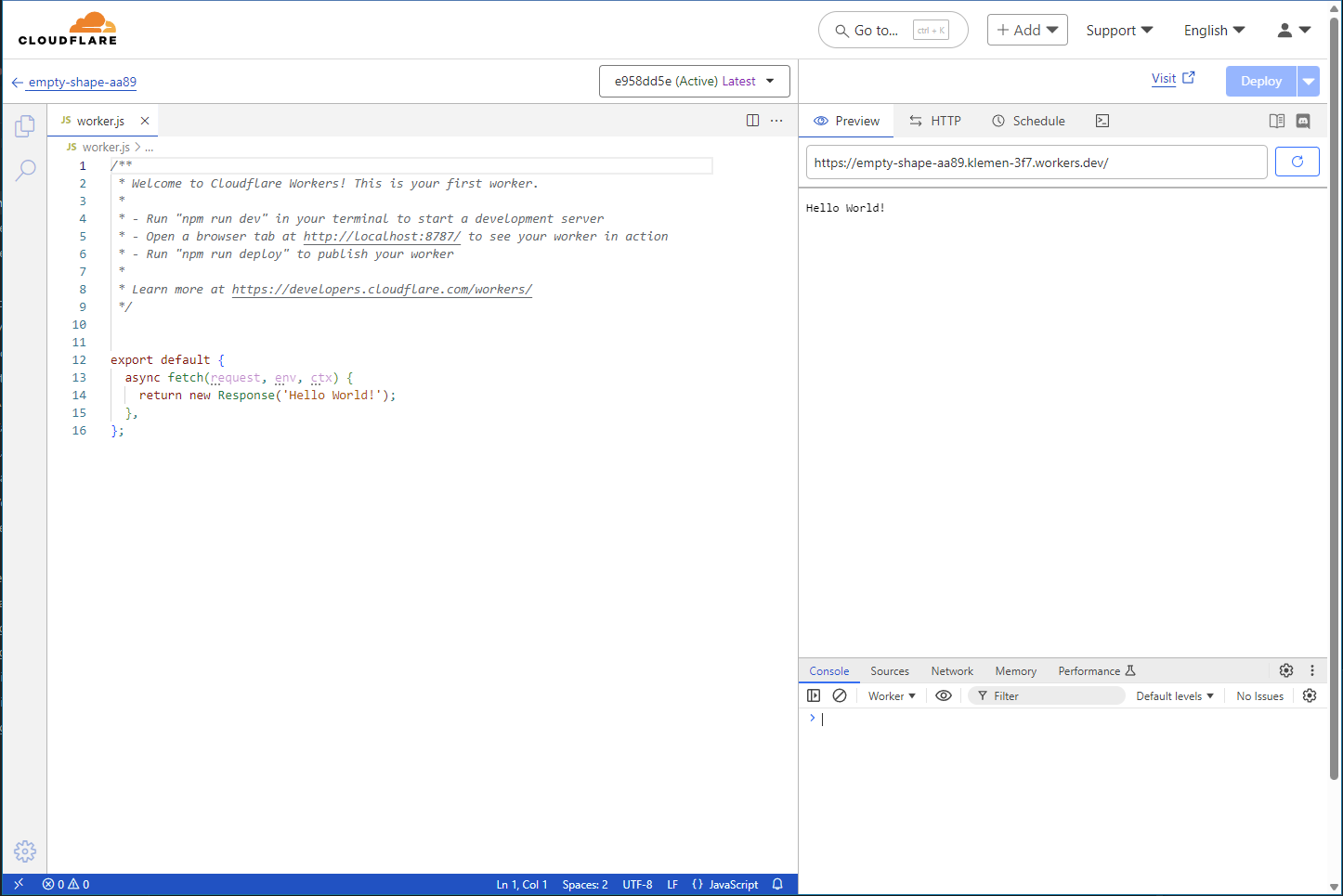Open the errors and warnings indicator
Screen dimensions: 1343x896
point(66,884)
